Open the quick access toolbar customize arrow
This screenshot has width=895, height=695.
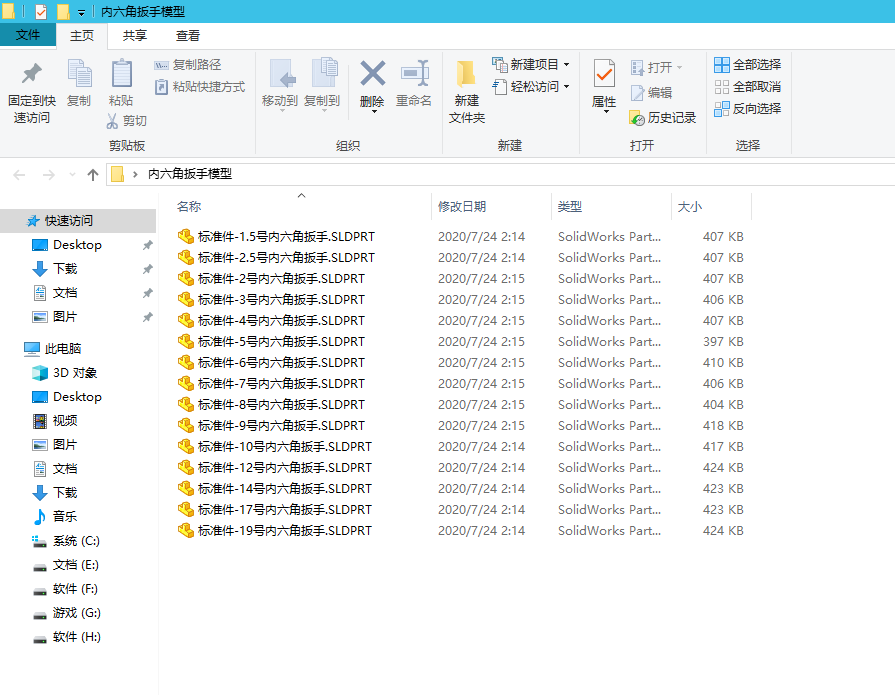point(82,13)
